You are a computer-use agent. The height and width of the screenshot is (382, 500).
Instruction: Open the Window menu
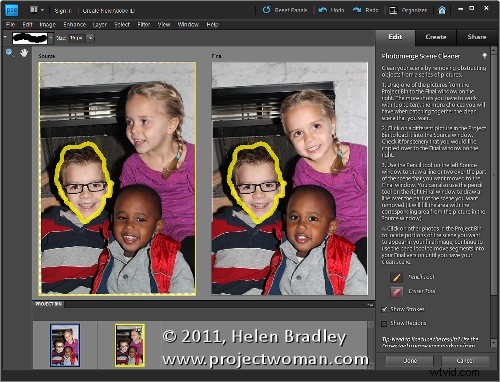tap(188, 24)
